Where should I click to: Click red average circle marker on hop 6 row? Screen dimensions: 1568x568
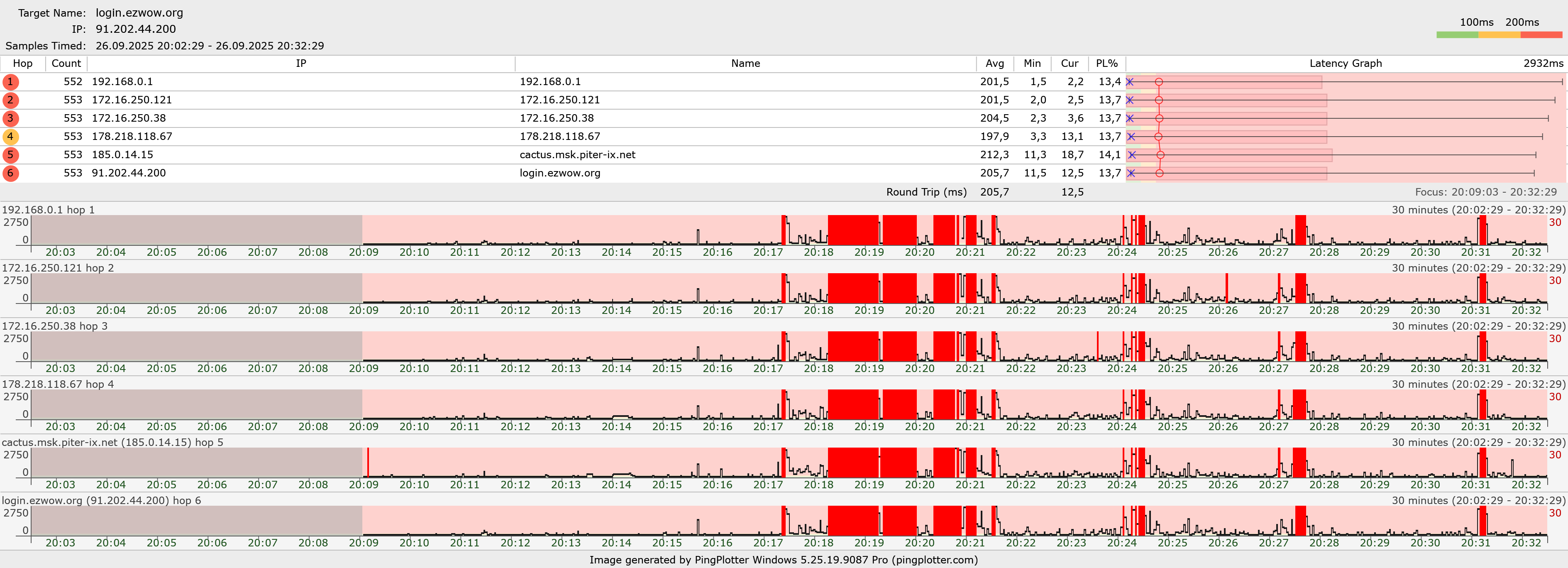1160,173
